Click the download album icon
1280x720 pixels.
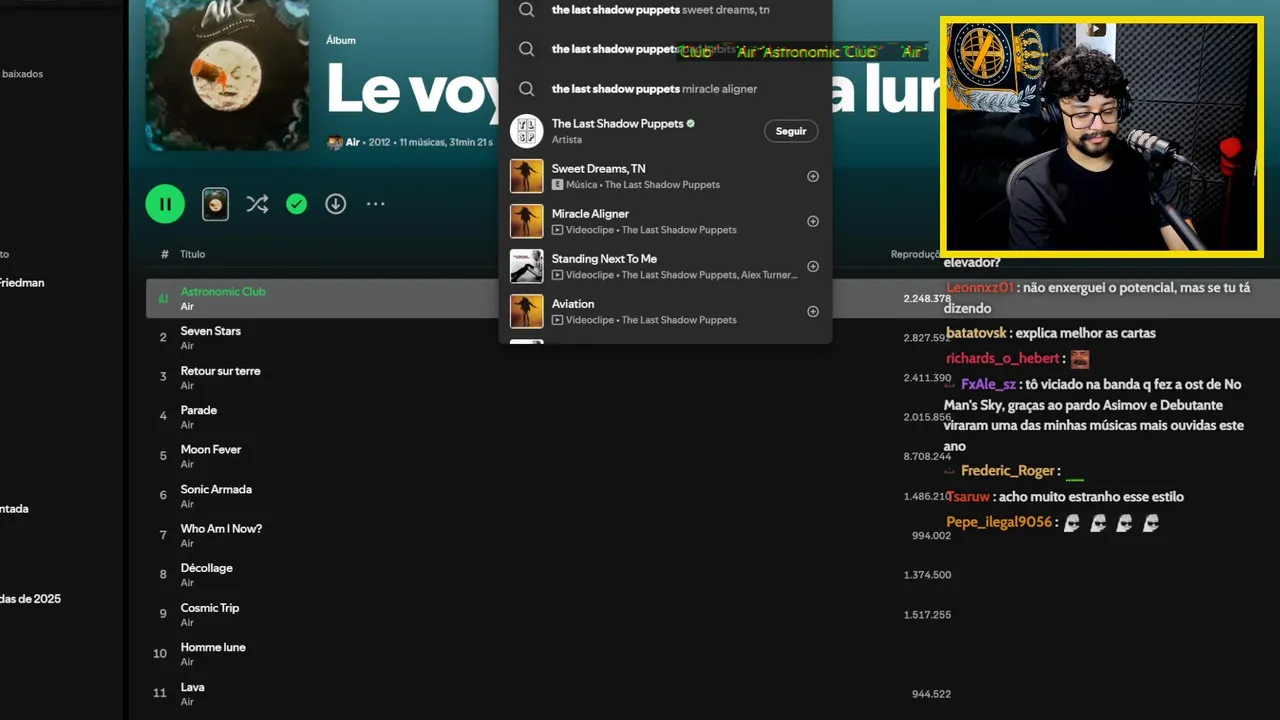(336, 204)
